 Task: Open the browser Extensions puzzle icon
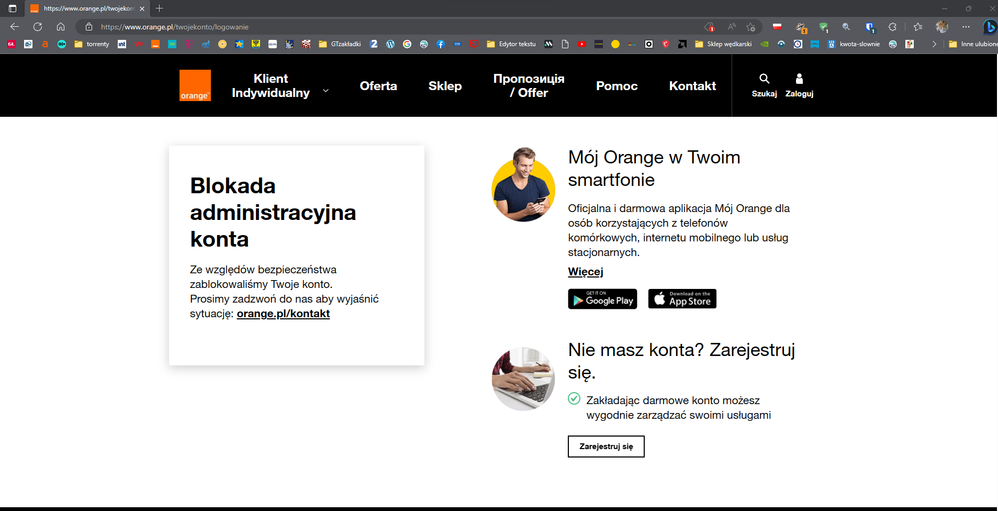coord(892,27)
